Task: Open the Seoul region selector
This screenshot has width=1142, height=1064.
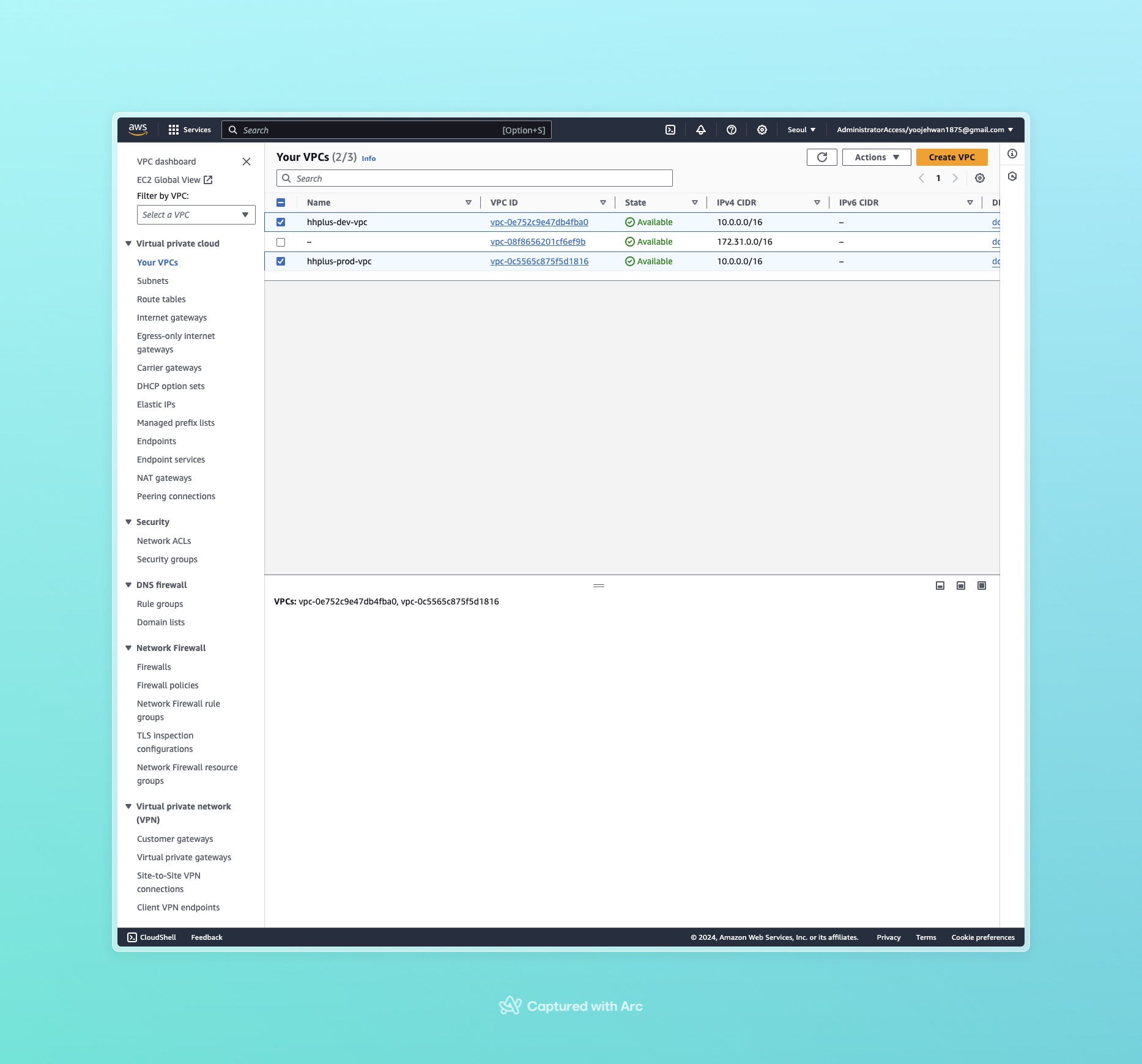Action: [x=801, y=130]
